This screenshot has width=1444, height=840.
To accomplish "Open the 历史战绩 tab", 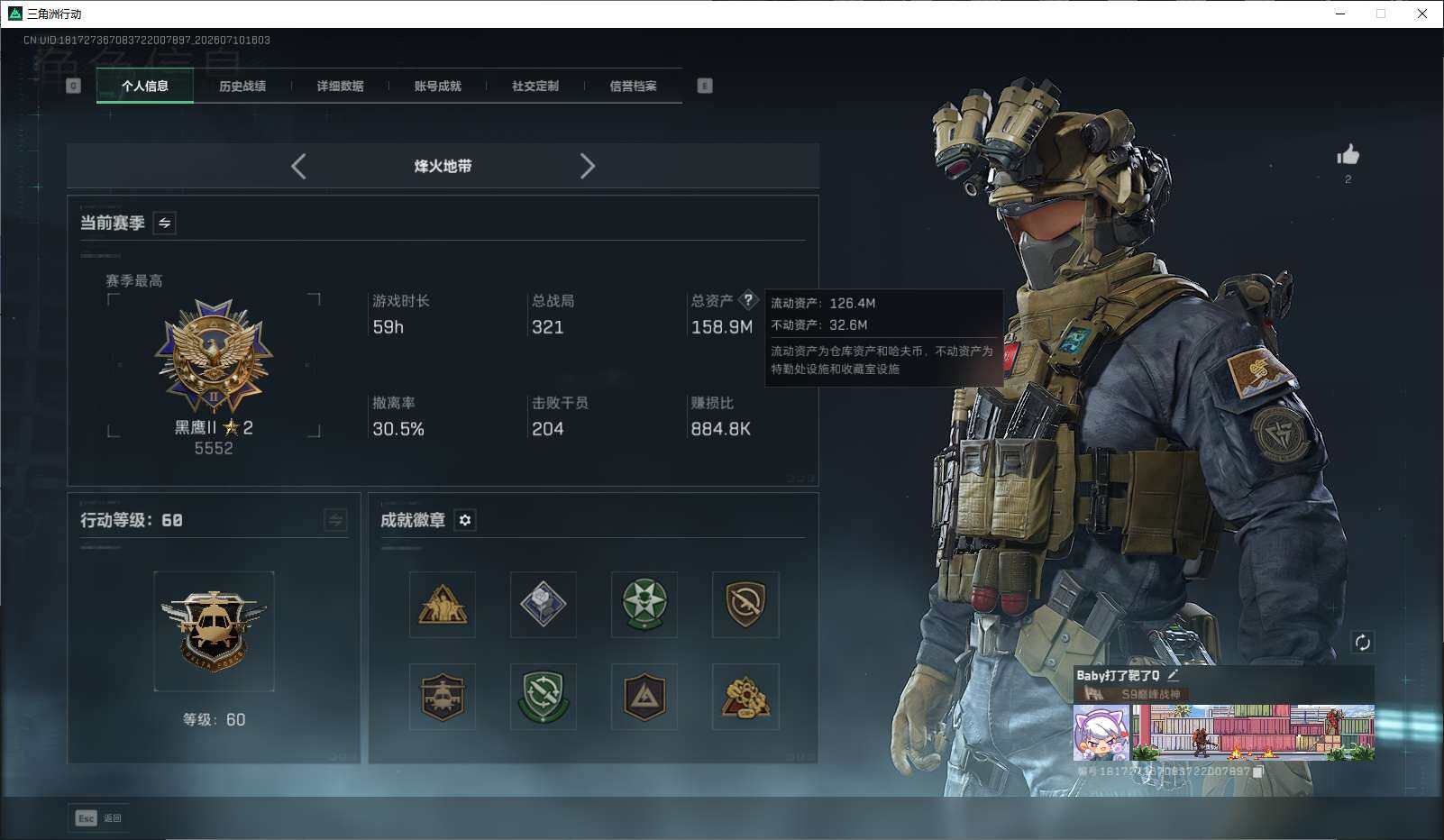I will pos(242,86).
